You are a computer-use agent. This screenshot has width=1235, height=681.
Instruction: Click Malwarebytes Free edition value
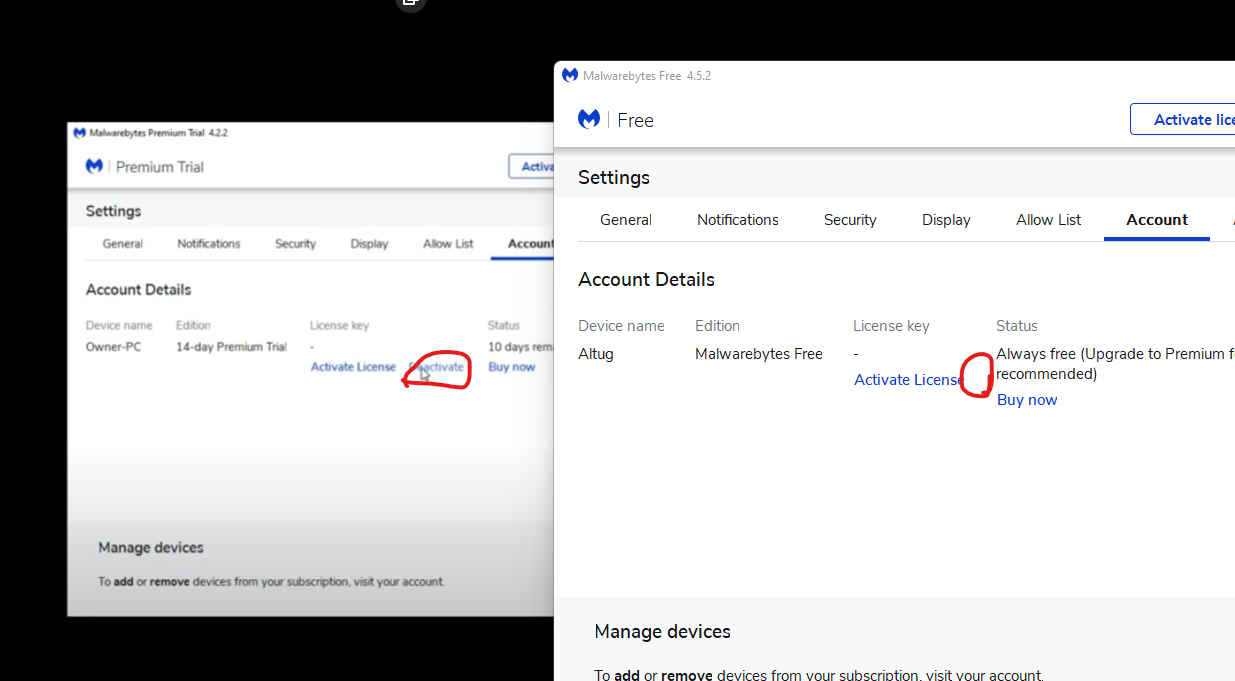(x=759, y=353)
